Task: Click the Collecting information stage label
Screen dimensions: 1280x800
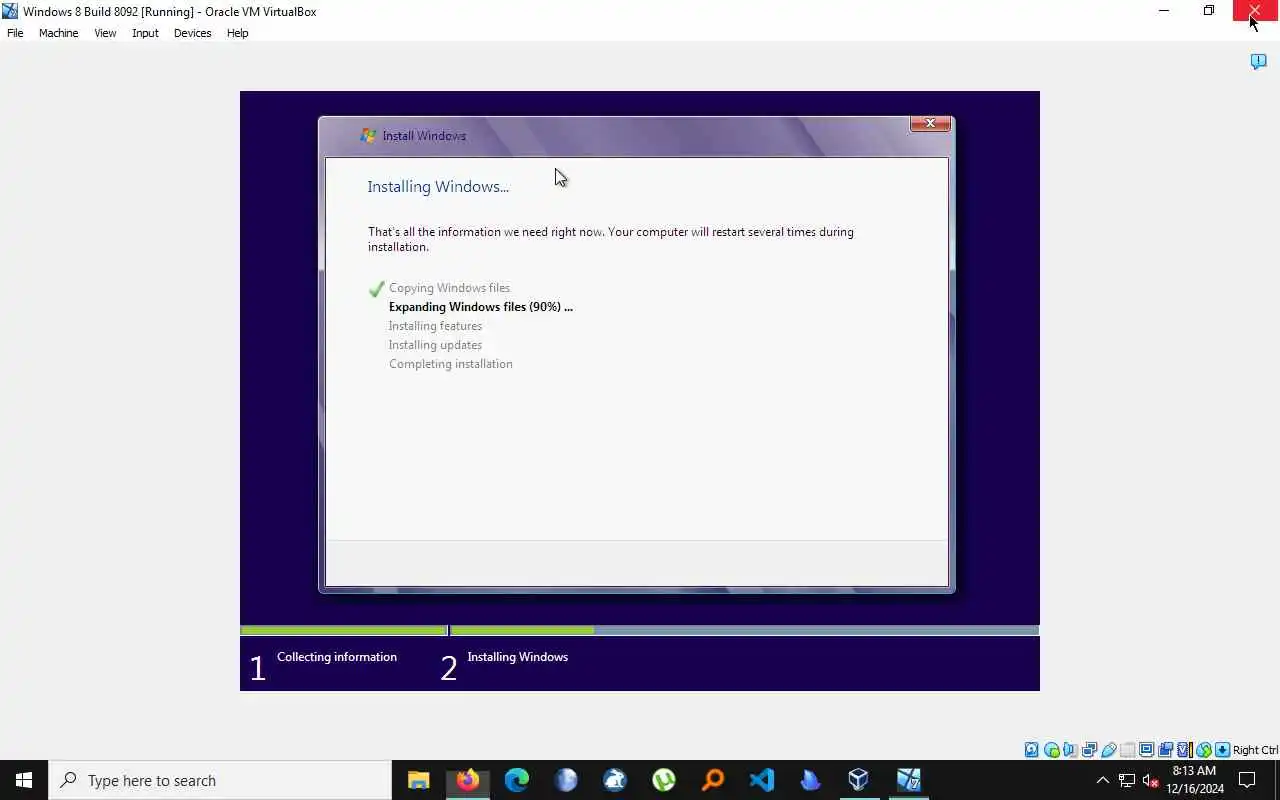Action: [x=337, y=657]
